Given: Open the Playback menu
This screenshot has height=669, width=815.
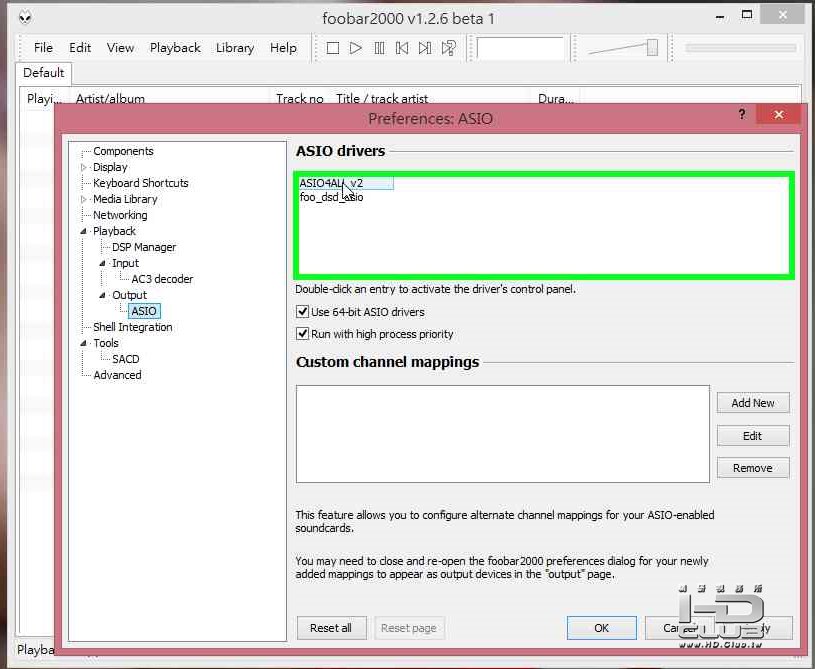Looking at the screenshot, I should (x=175, y=48).
